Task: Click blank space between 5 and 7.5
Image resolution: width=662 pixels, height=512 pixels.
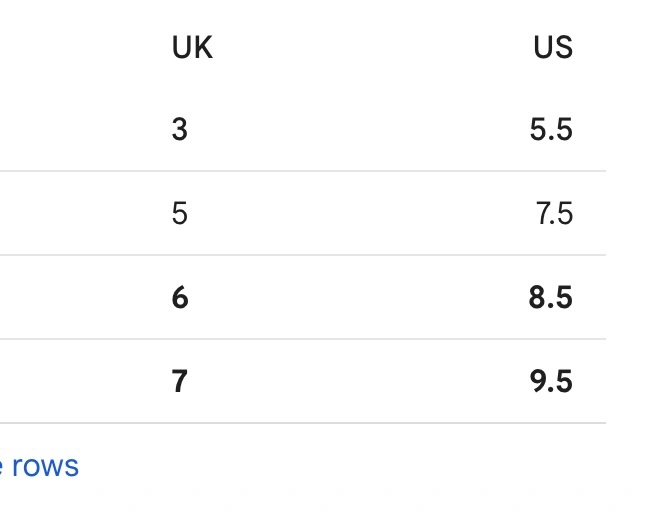Action: pos(359,213)
